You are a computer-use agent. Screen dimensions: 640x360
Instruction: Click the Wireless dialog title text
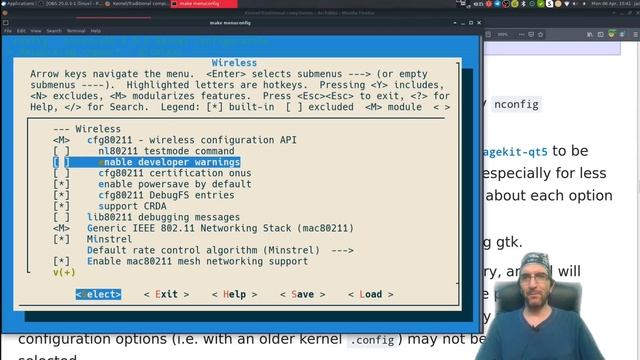[234, 63]
